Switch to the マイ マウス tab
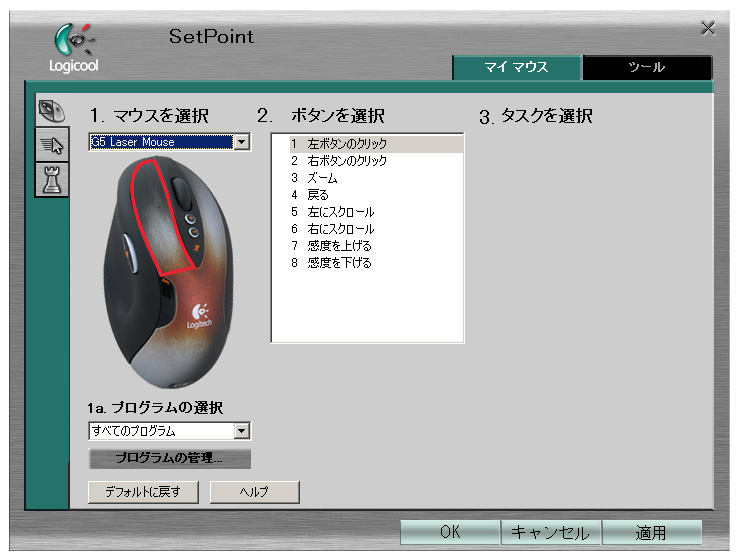Viewport: 742px width, 560px height. (x=516, y=67)
